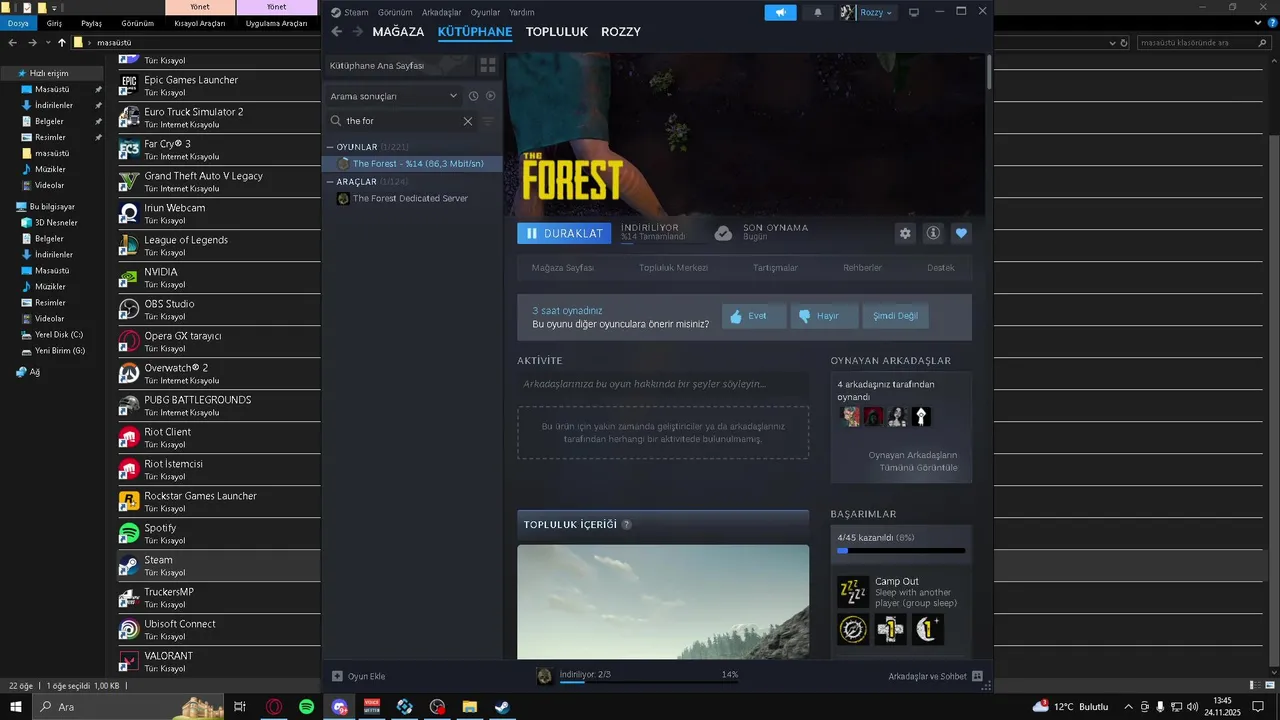Image resolution: width=1280 pixels, height=720 pixels.
Task: Select OBS Studio shortcut in Explorer
Action: [218, 310]
